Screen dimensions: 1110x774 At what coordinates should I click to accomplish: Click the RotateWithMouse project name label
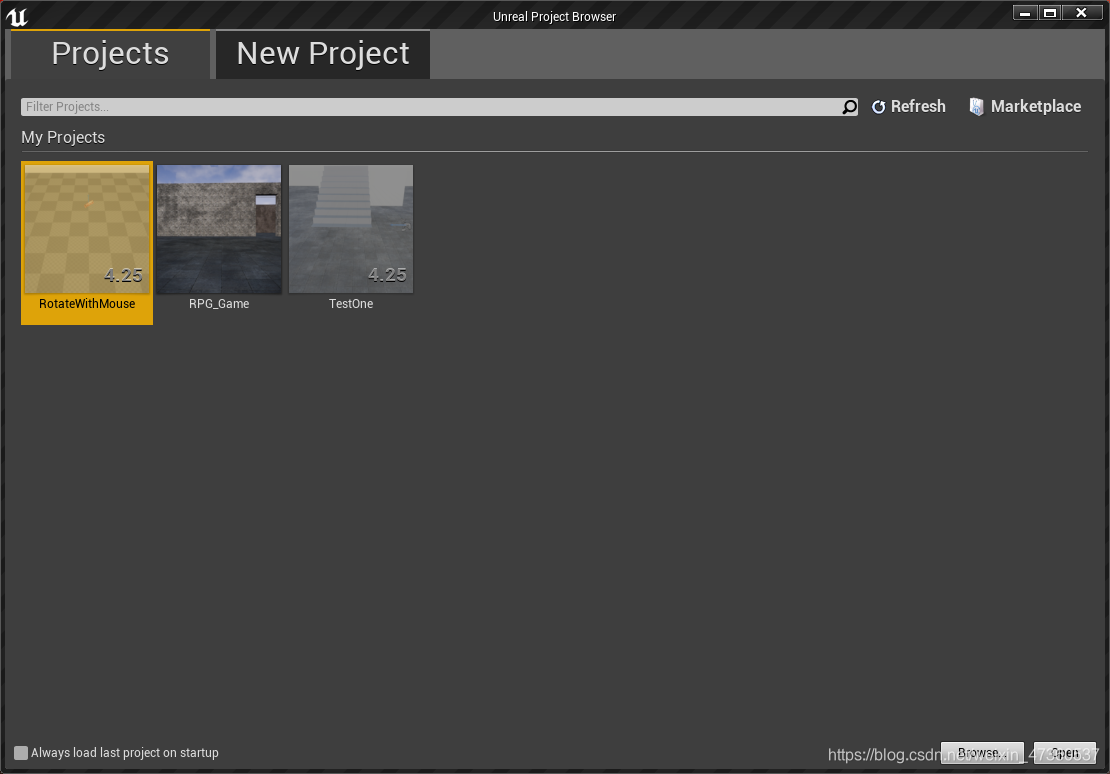87,304
